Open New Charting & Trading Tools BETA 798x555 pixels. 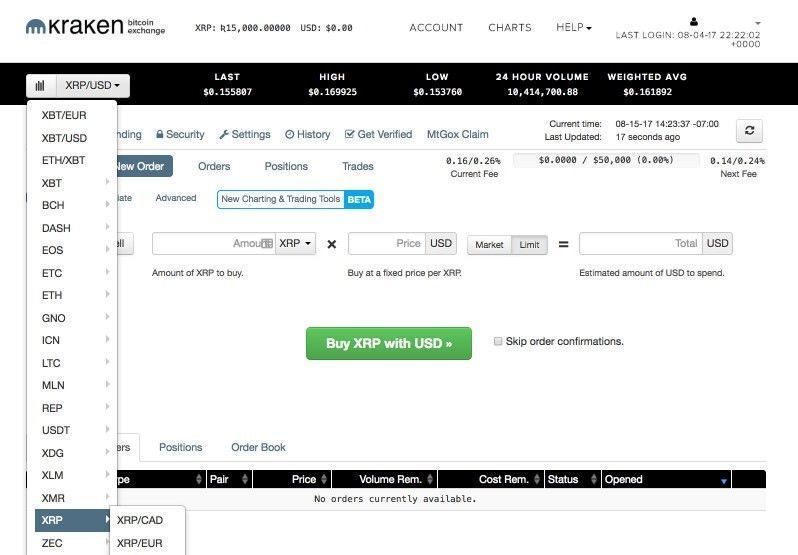[295, 199]
